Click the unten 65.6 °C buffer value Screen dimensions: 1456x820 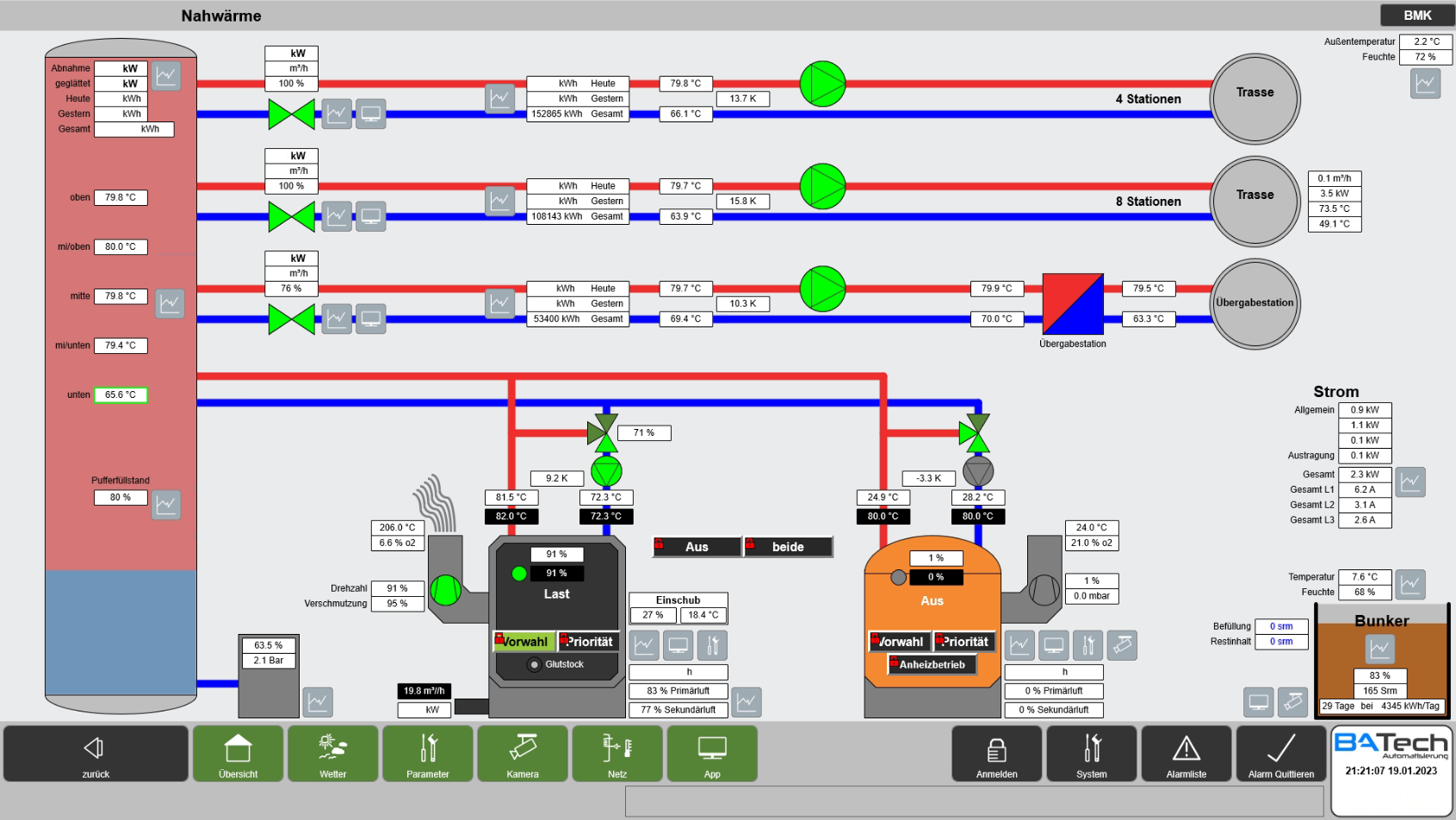(121, 394)
